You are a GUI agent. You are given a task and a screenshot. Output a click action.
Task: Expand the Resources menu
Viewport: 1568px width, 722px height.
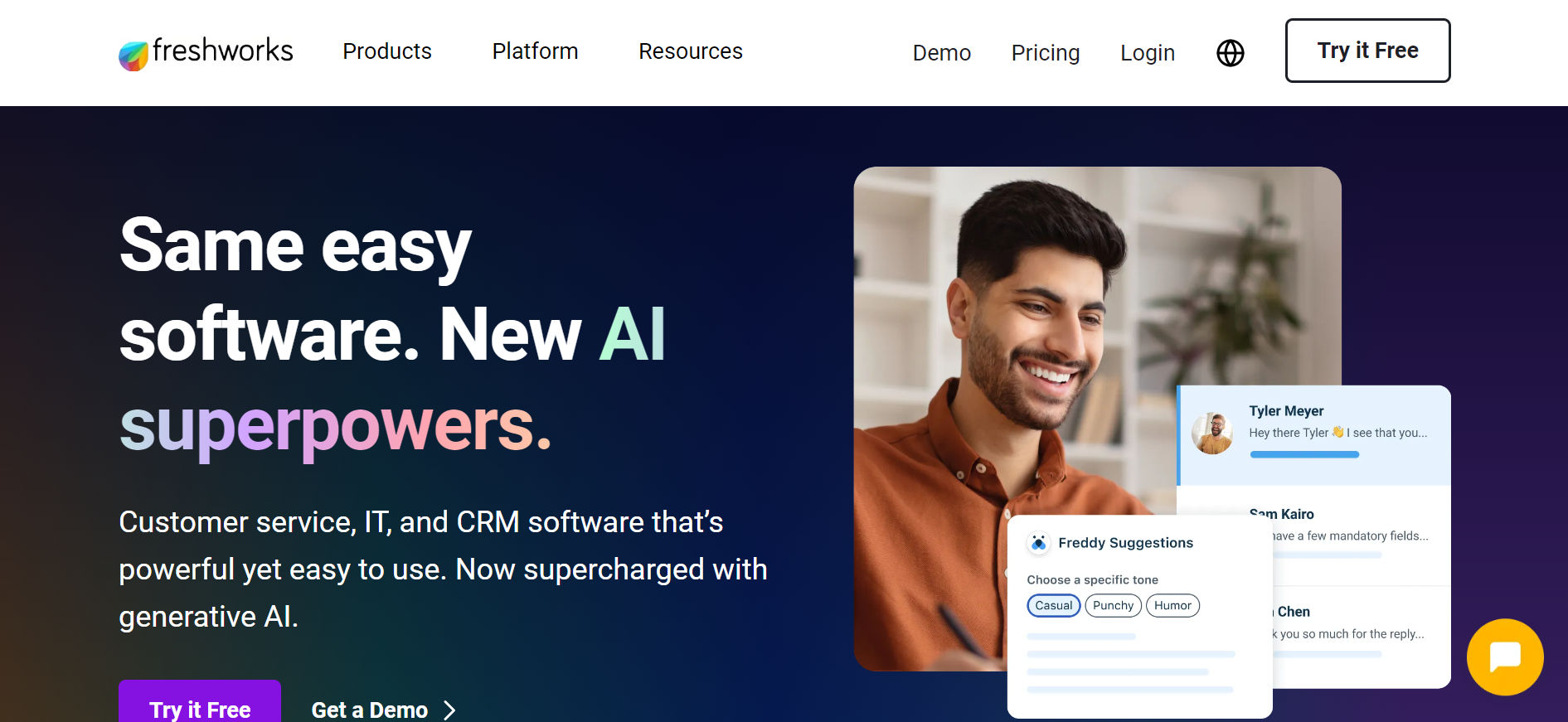[691, 51]
